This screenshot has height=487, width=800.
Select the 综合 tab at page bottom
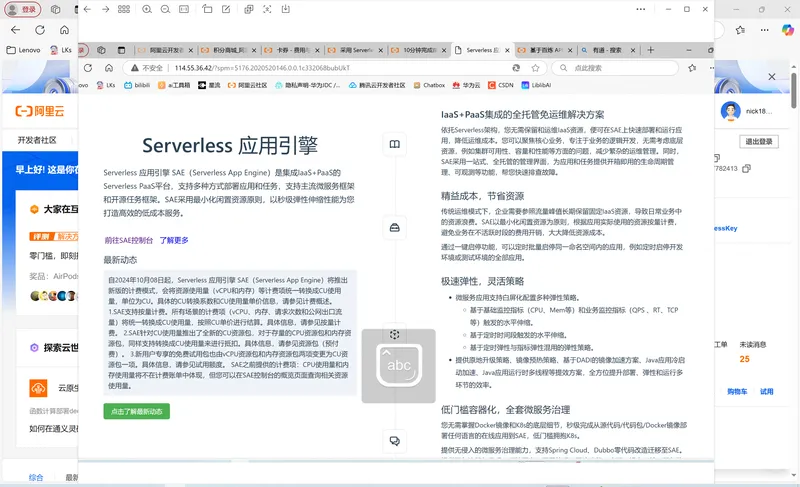pos(36,478)
